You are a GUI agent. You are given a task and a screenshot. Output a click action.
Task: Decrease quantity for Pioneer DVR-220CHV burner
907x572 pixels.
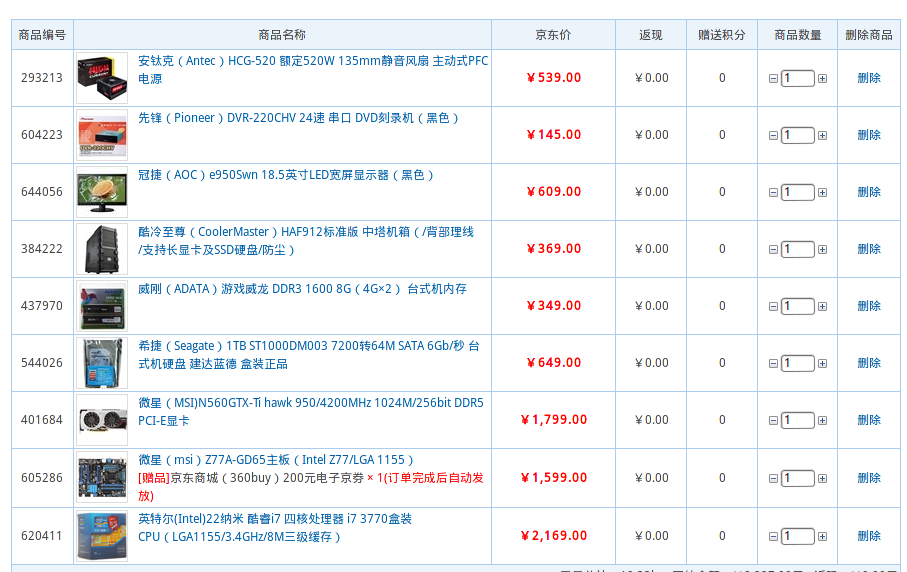point(773,135)
